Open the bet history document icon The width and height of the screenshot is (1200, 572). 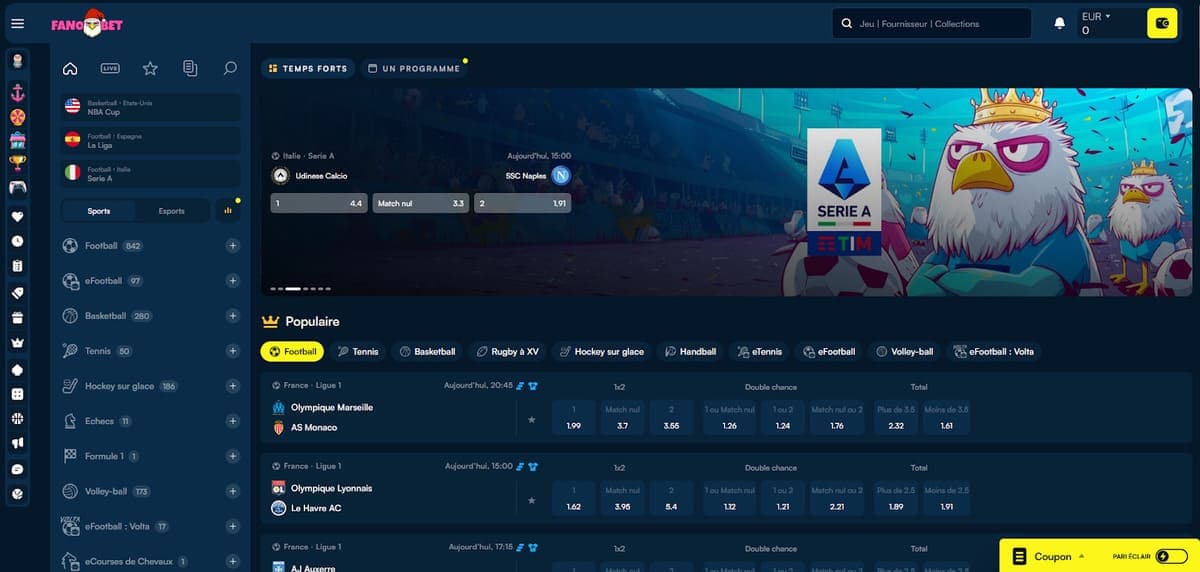[190, 69]
